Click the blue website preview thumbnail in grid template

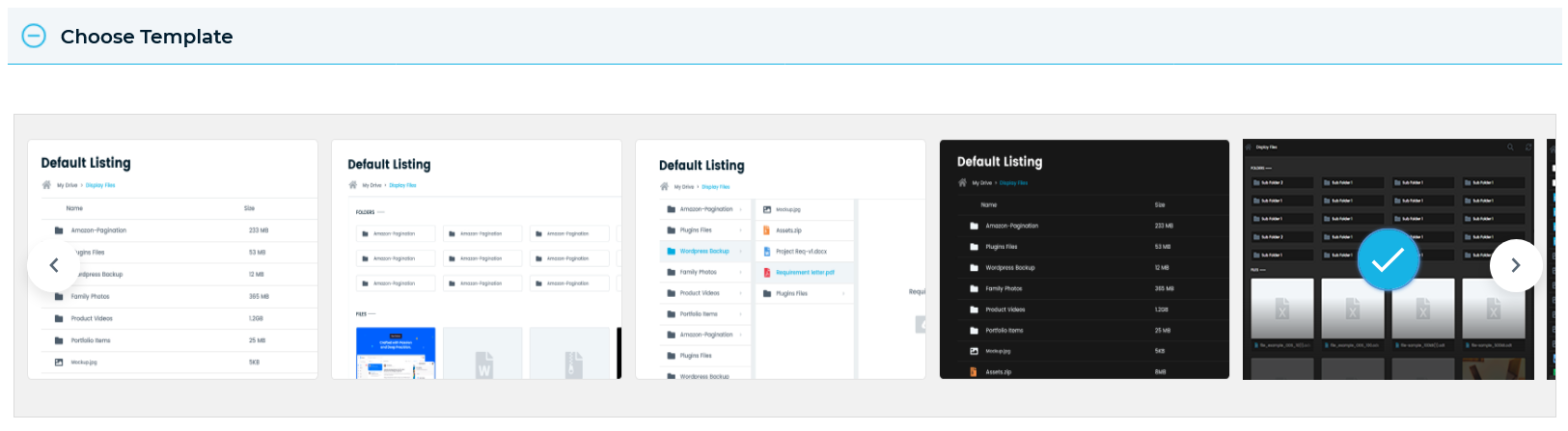[x=396, y=354]
